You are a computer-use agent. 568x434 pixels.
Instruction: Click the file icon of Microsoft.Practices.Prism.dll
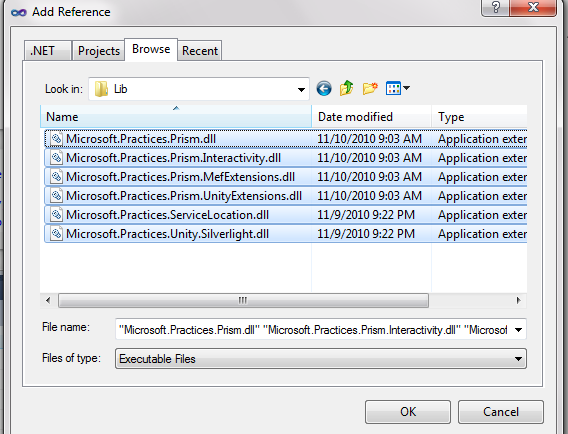pos(56,139)
